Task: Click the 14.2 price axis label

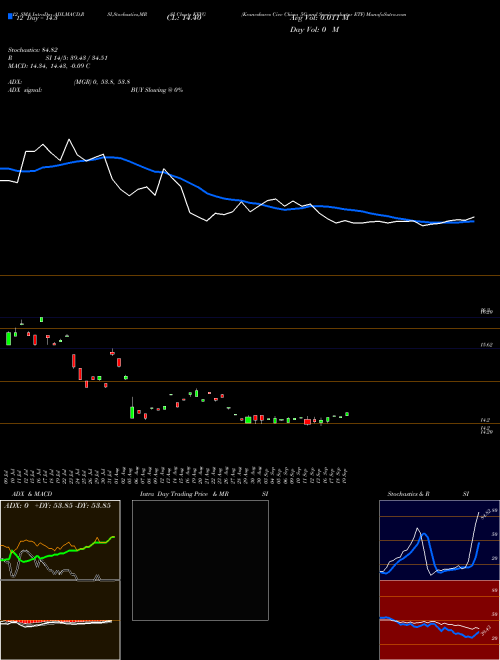Action: click(x=485, y=420)
